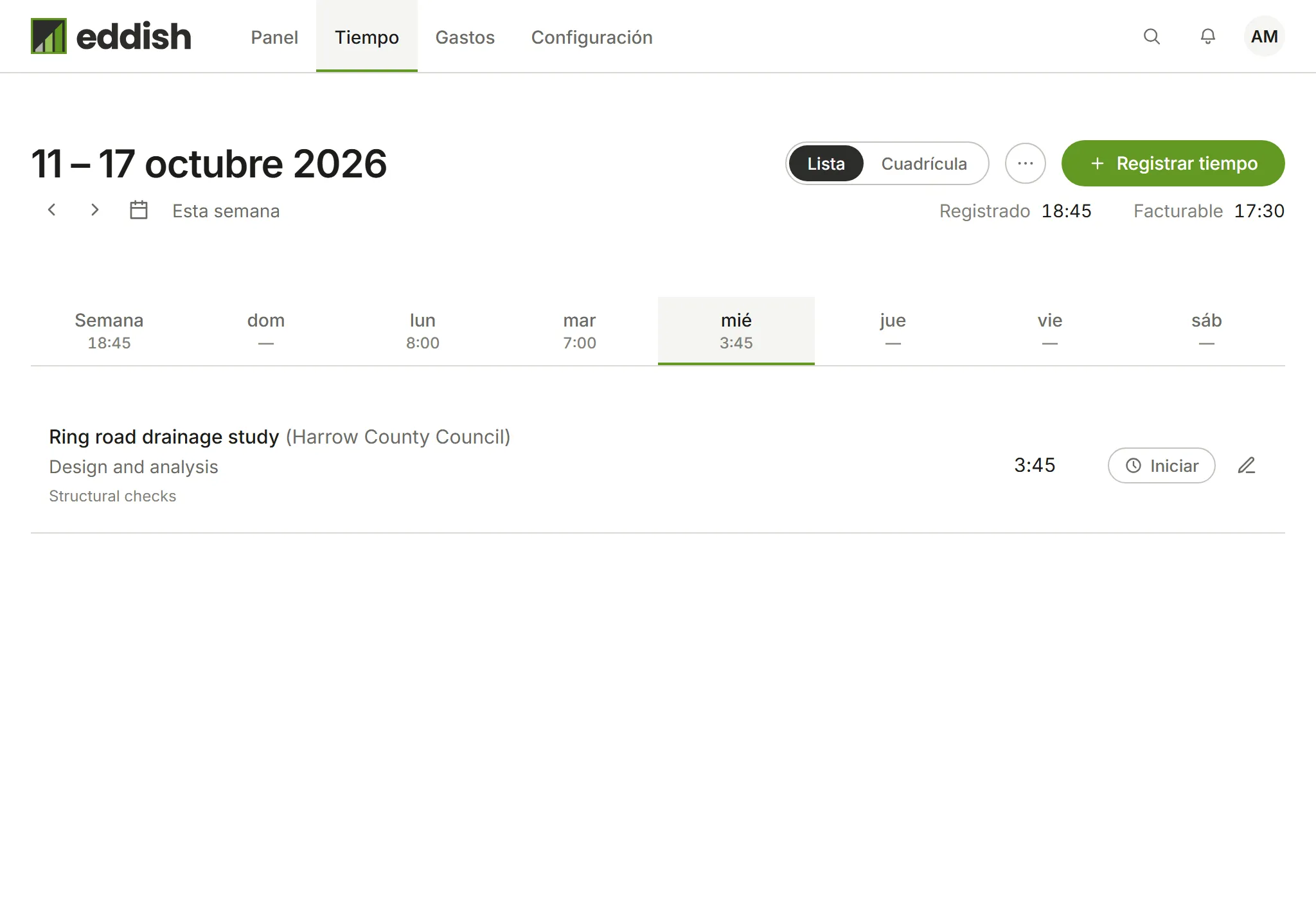This screenshot has height=900, width=1316.
Task: Open the Configuración tab
Action: (x=592, y=37)
